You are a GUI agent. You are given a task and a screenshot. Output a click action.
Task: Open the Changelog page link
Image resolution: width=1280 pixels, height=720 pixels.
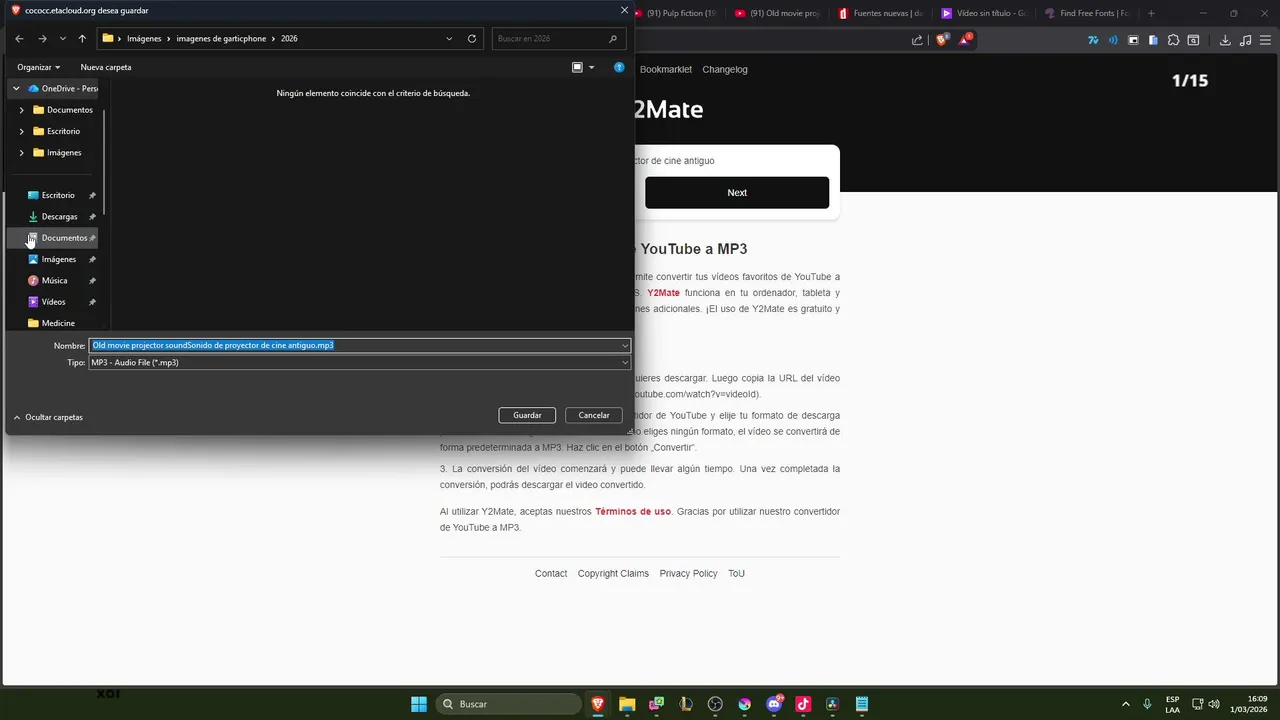click(725, 69)
